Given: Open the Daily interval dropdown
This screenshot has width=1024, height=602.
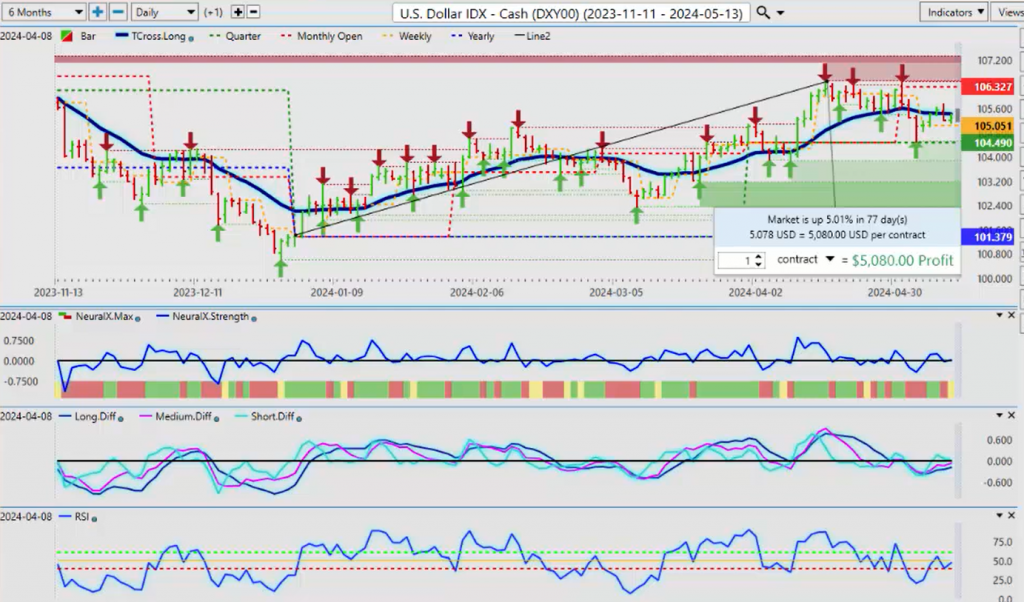Looking at the screenshot, I should [x=164, y=12].
